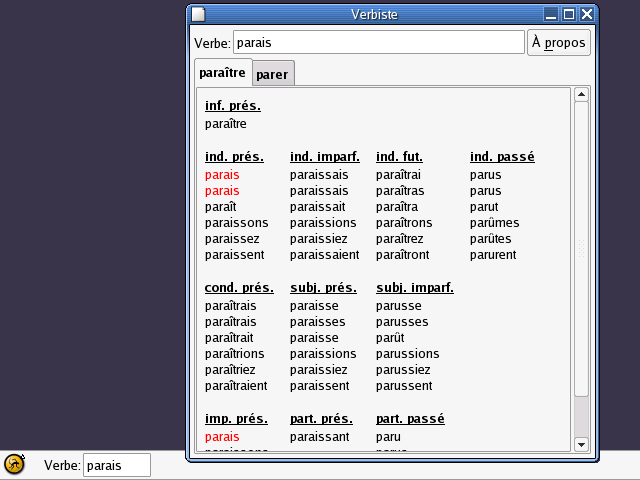This screenshot has height=480, width=640.
Task: Switch to the parer tab
Action: coord(272,74)
